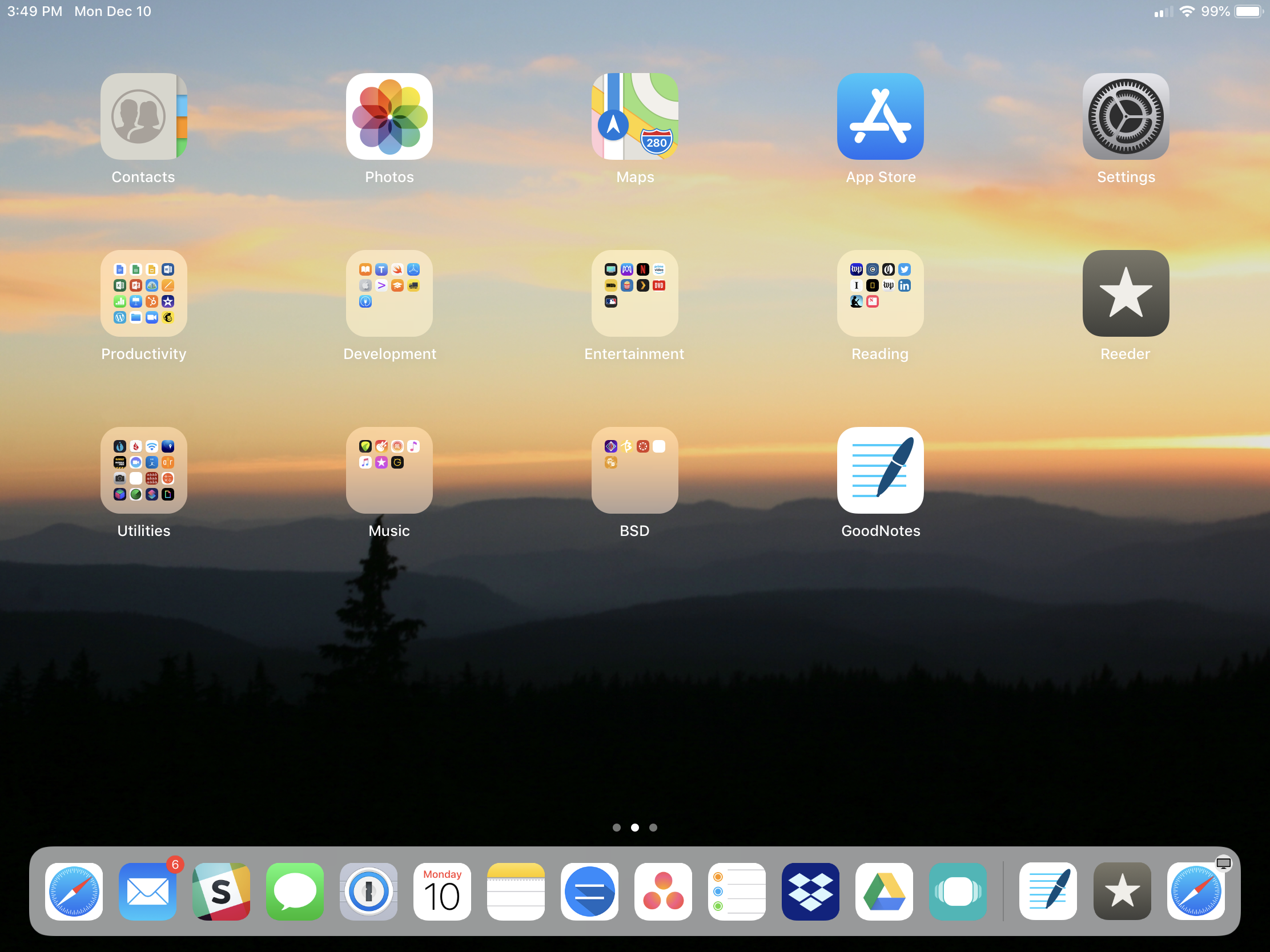Go to the first home screen page dot

pyautogui.click(x=617, y=828)
